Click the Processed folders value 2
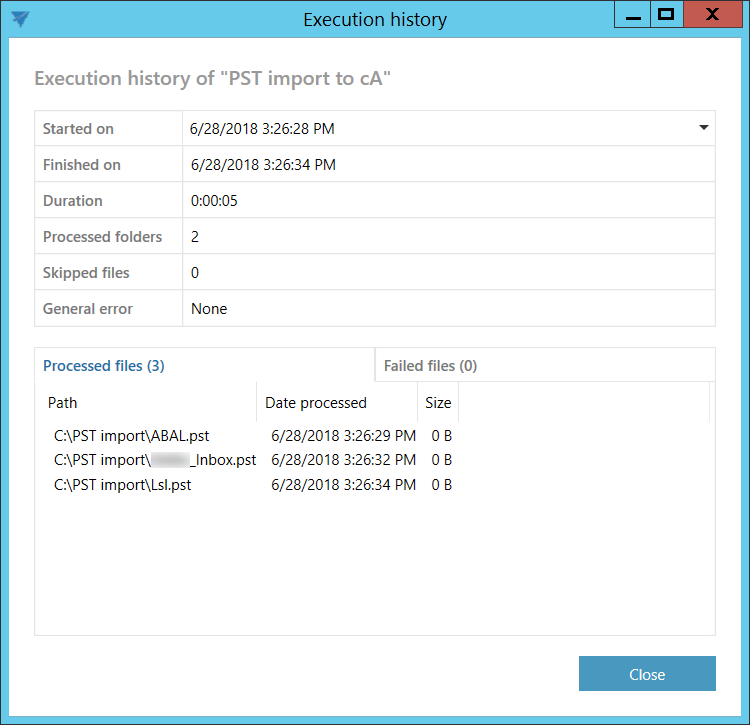 click(196, 237)
